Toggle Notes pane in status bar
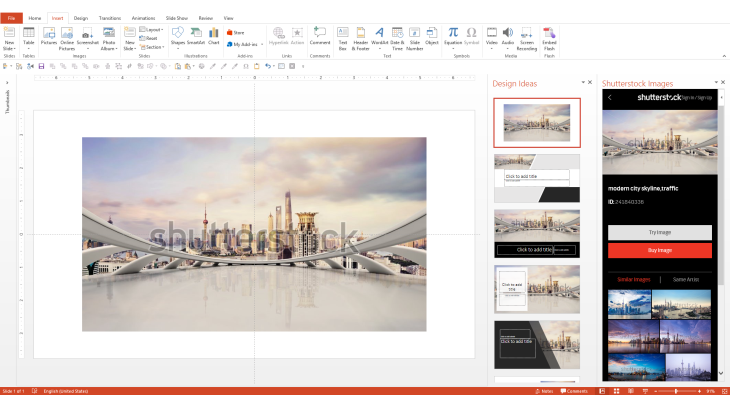The image size is (730, 395). point(544,391)
